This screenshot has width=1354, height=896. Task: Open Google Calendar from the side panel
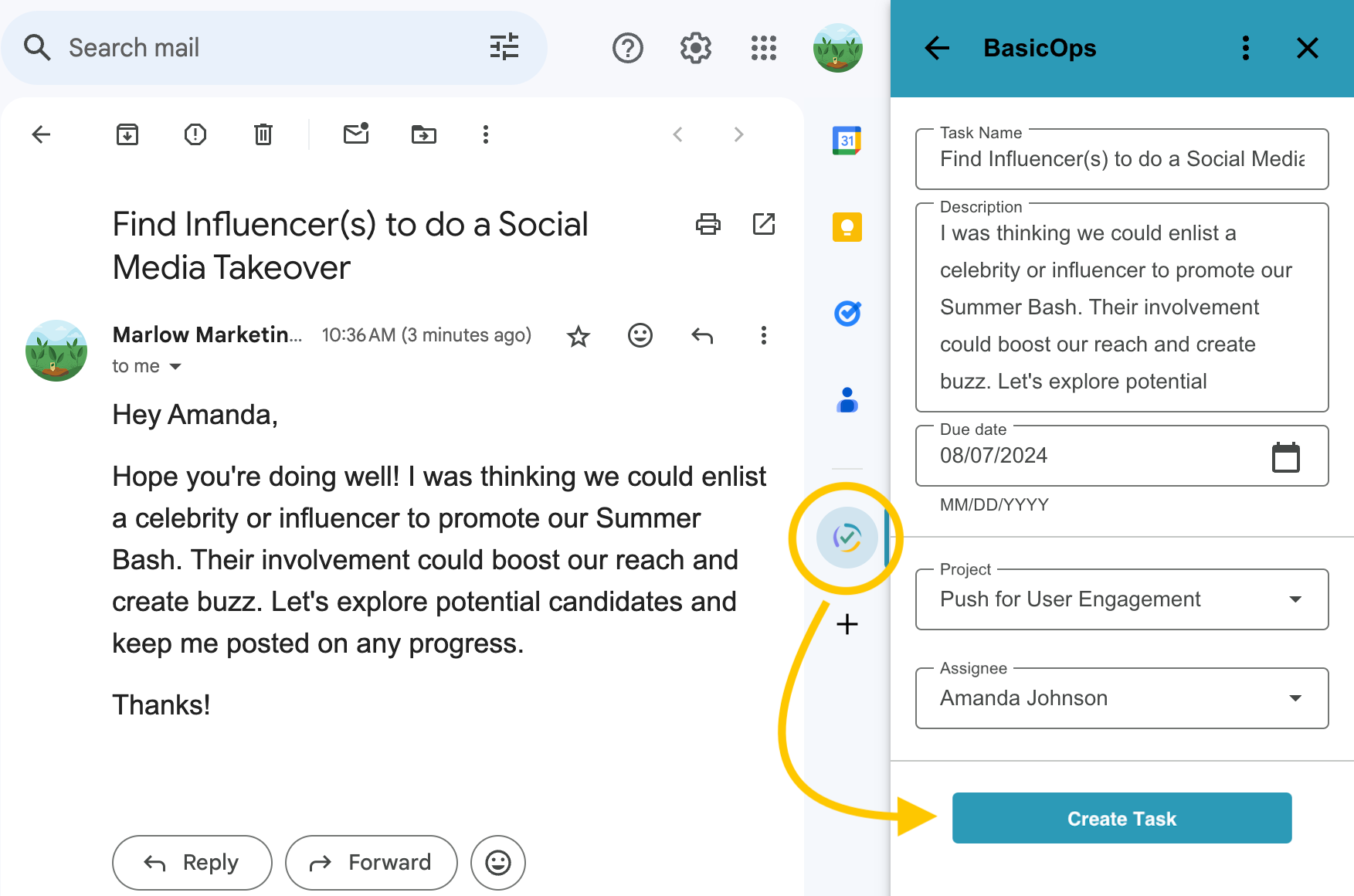(x=846, y=140)
